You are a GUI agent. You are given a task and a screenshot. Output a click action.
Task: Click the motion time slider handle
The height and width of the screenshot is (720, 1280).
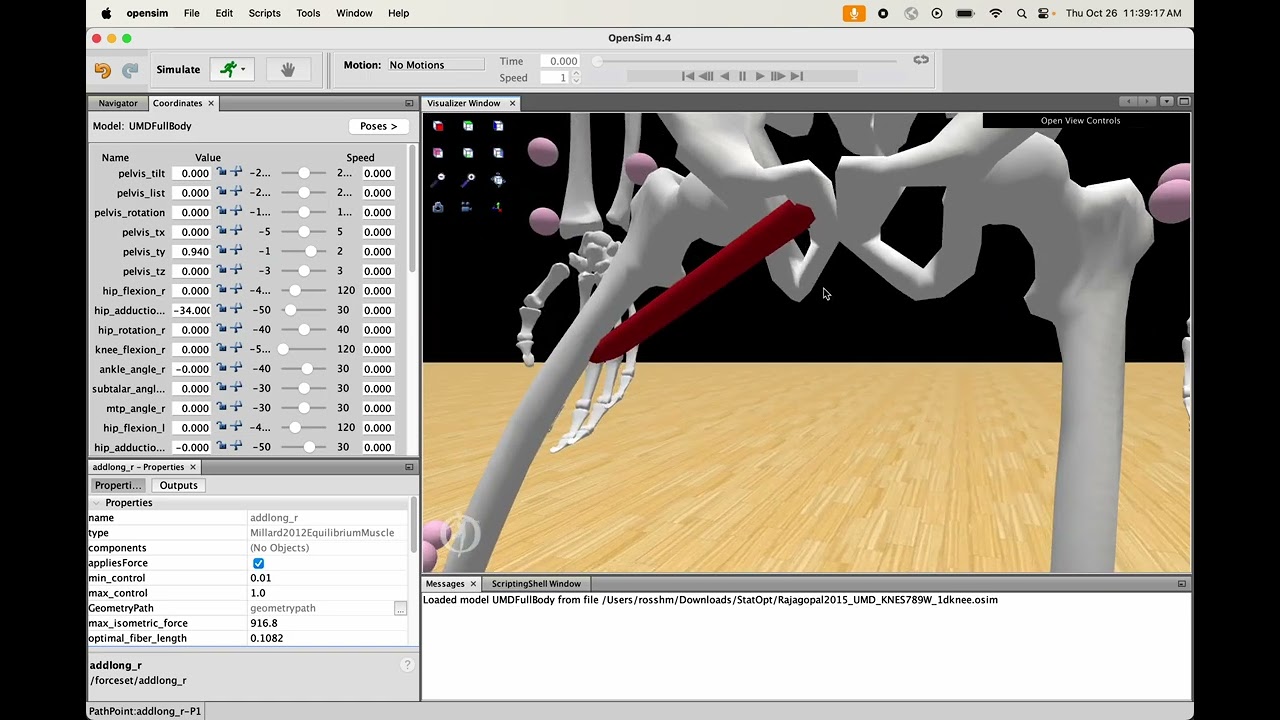coord(597,61)
